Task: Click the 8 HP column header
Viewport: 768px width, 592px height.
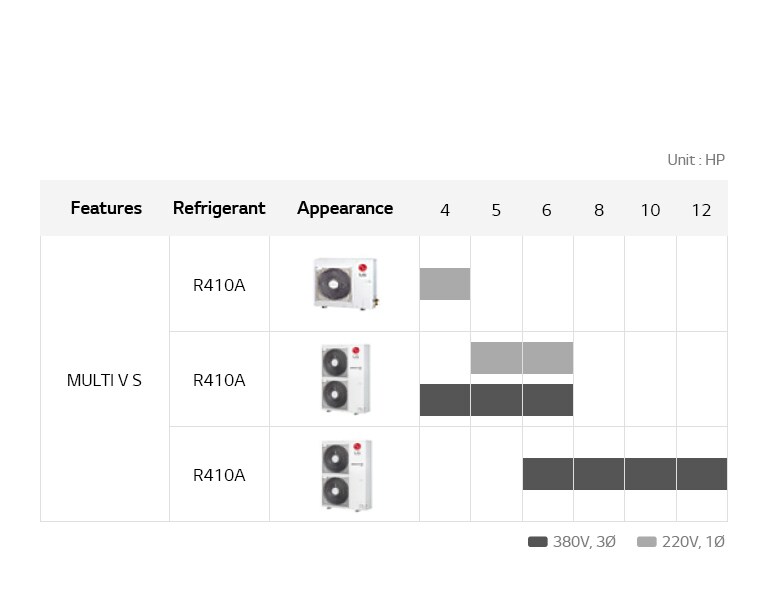Action: (x=599, y=210)
